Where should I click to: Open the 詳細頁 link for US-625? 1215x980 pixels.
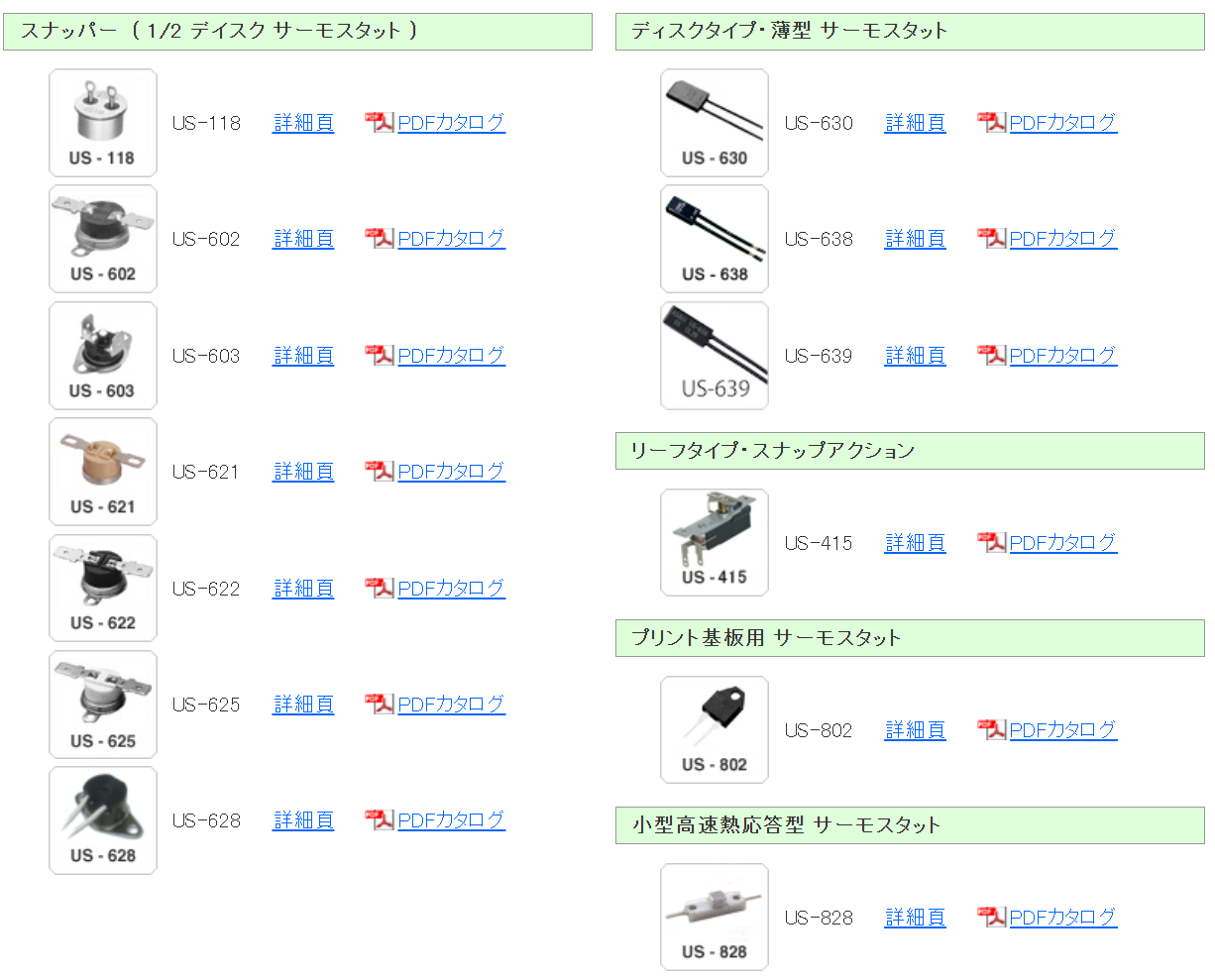303,705
